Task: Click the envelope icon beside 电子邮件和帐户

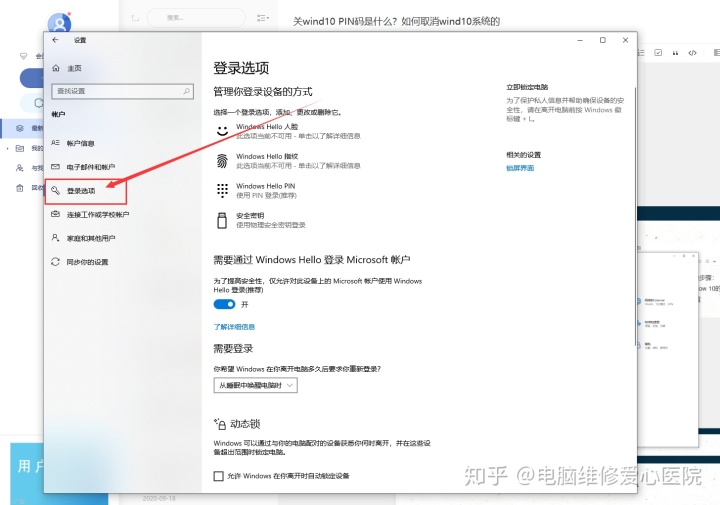Action: pos(56,167)
